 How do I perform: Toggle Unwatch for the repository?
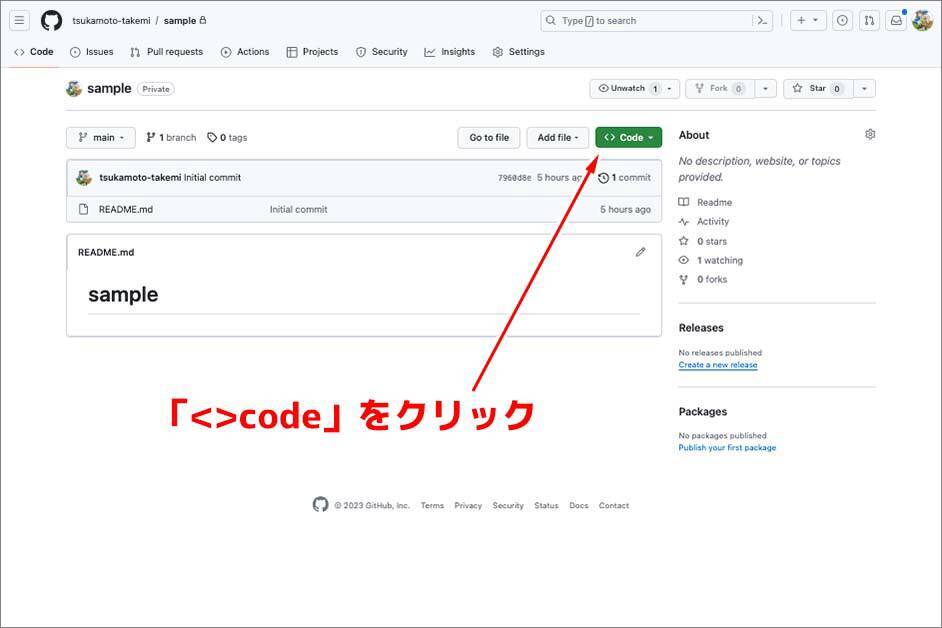[x=627, y=89]
